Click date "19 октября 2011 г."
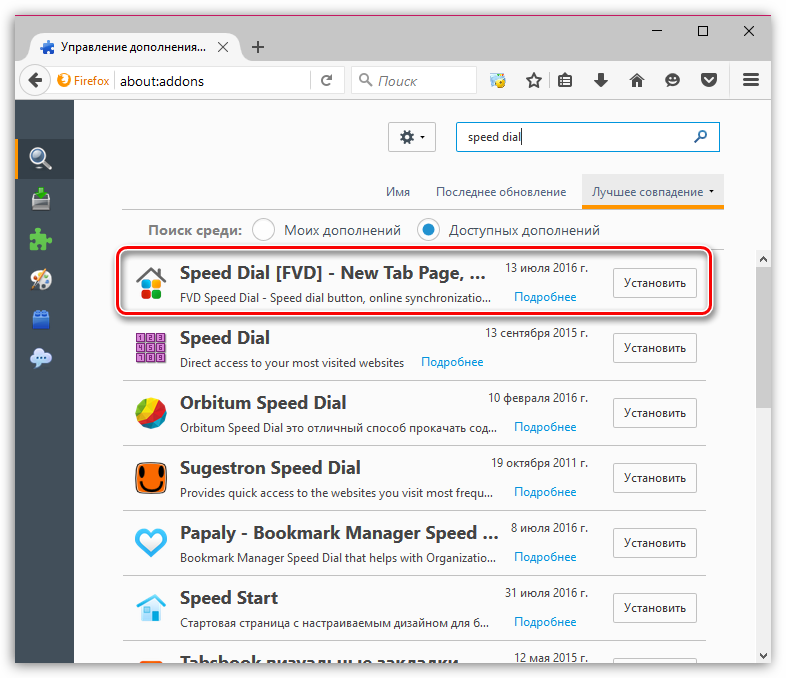The width and height of the screenshot is (786, 678). point(539,463)
